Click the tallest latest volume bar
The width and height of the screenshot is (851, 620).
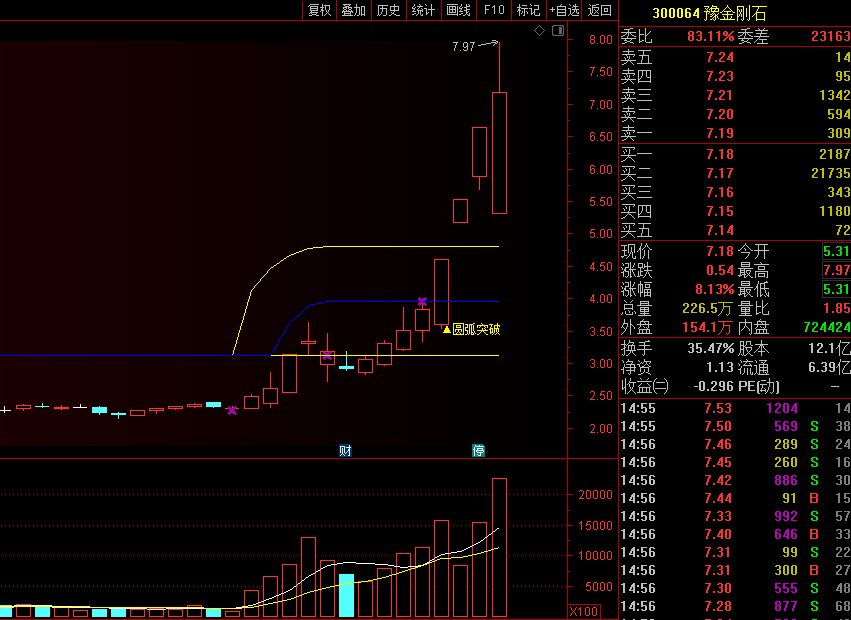499,547
